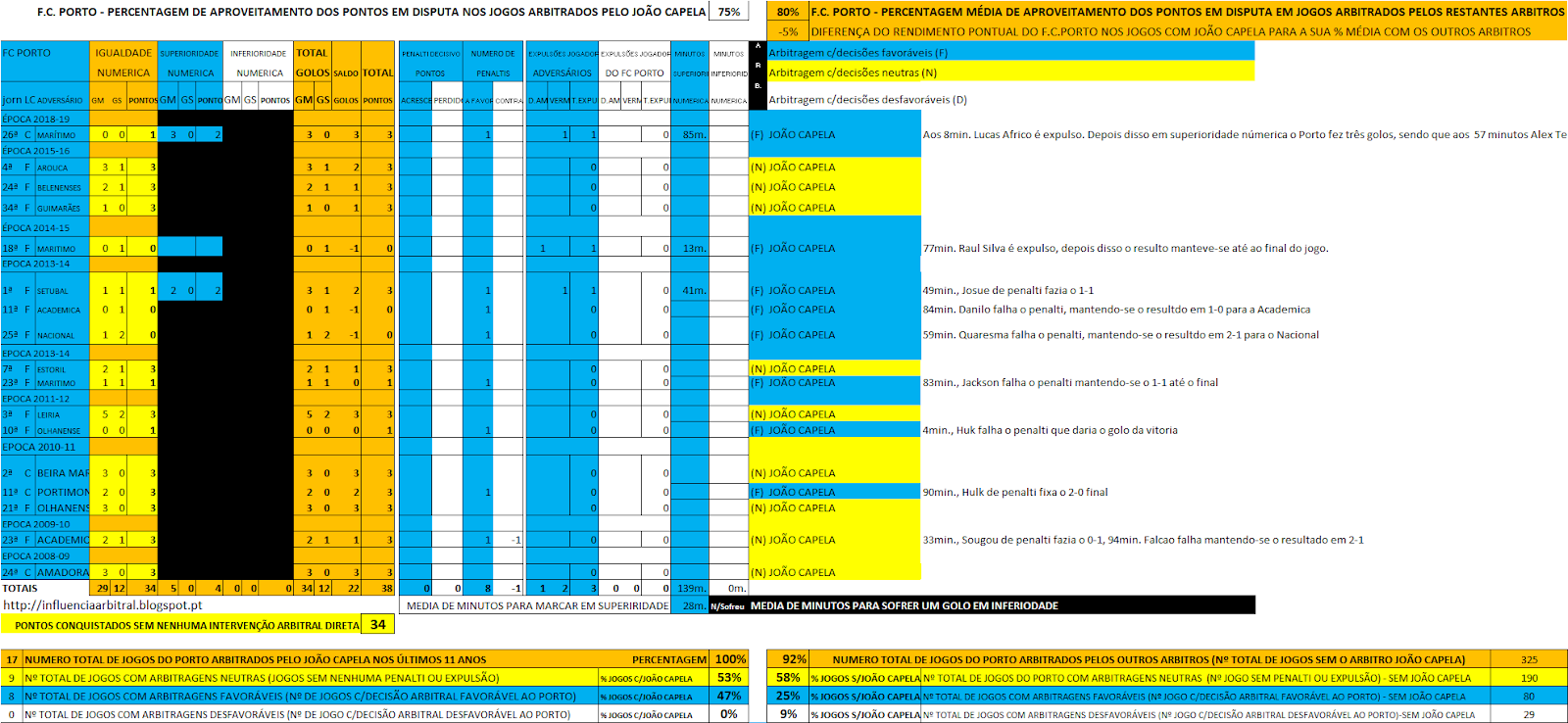Click the PORTIMON opponent cell
The width and height of the screenshot is (1568, 723).
point(63,492)
